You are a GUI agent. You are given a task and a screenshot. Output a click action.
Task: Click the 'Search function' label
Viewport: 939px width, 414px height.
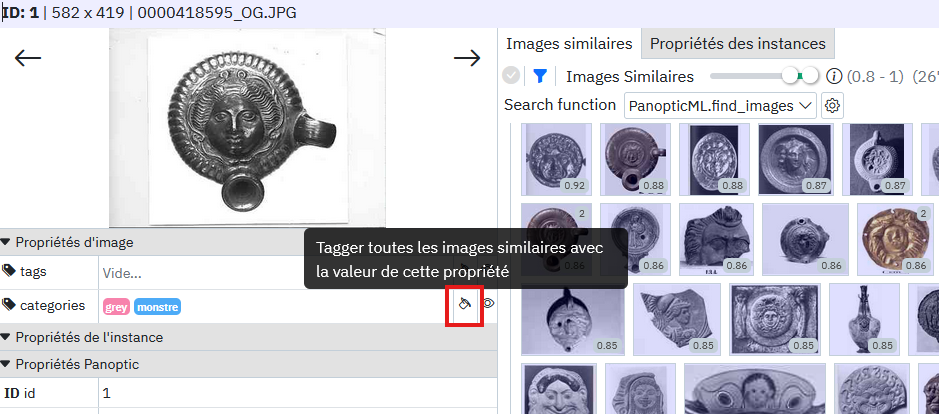(x=560, y=105)
